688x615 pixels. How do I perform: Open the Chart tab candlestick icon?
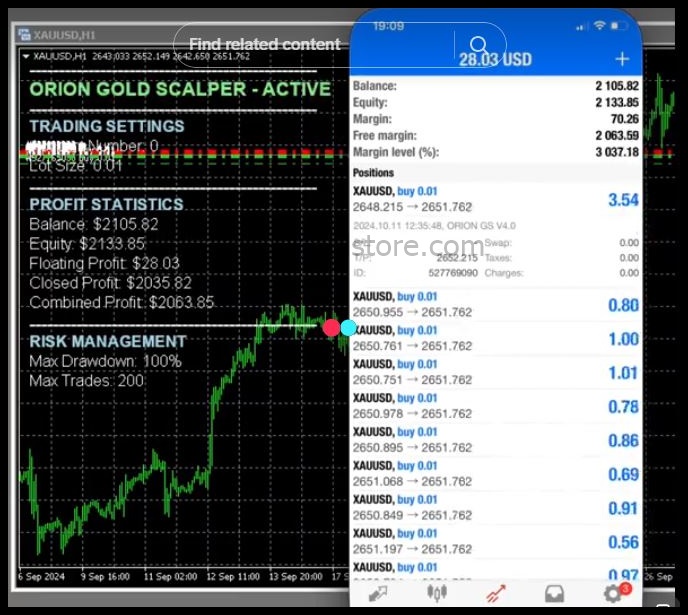click(x=437, y=594)
